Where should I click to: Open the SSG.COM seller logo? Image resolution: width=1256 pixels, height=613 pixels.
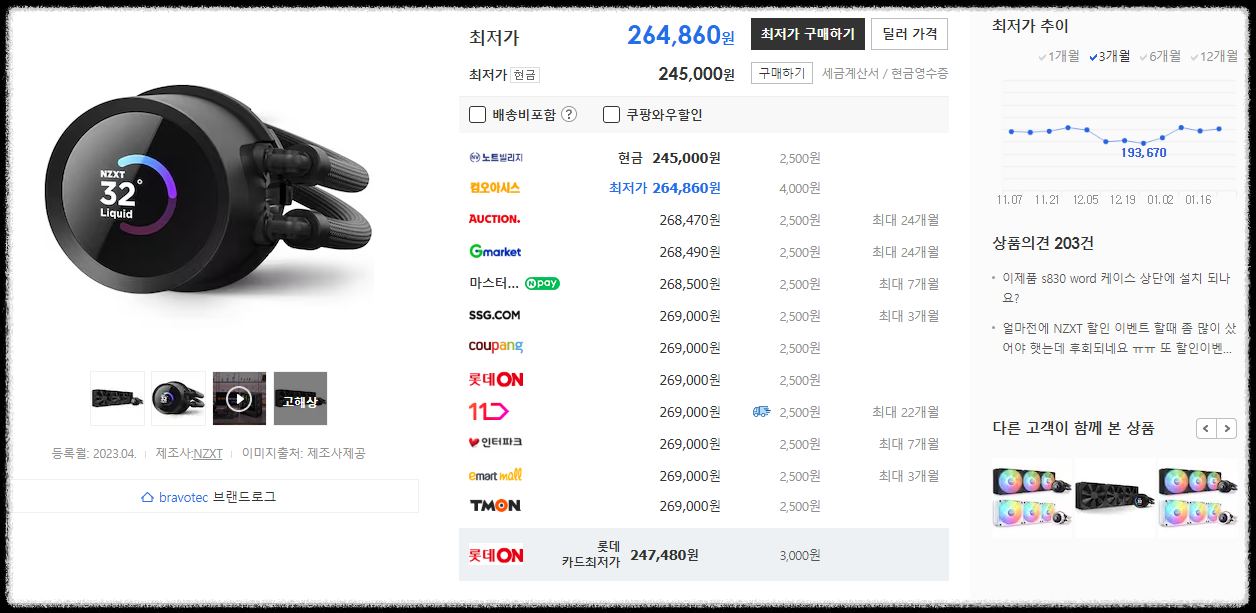tap(494, 315)
